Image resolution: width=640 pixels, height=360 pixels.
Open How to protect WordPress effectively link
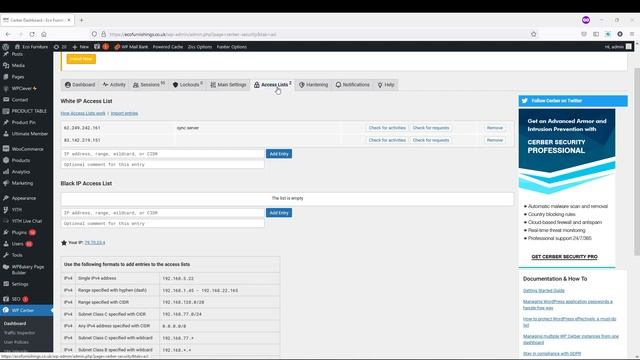[x=569, y=322]
